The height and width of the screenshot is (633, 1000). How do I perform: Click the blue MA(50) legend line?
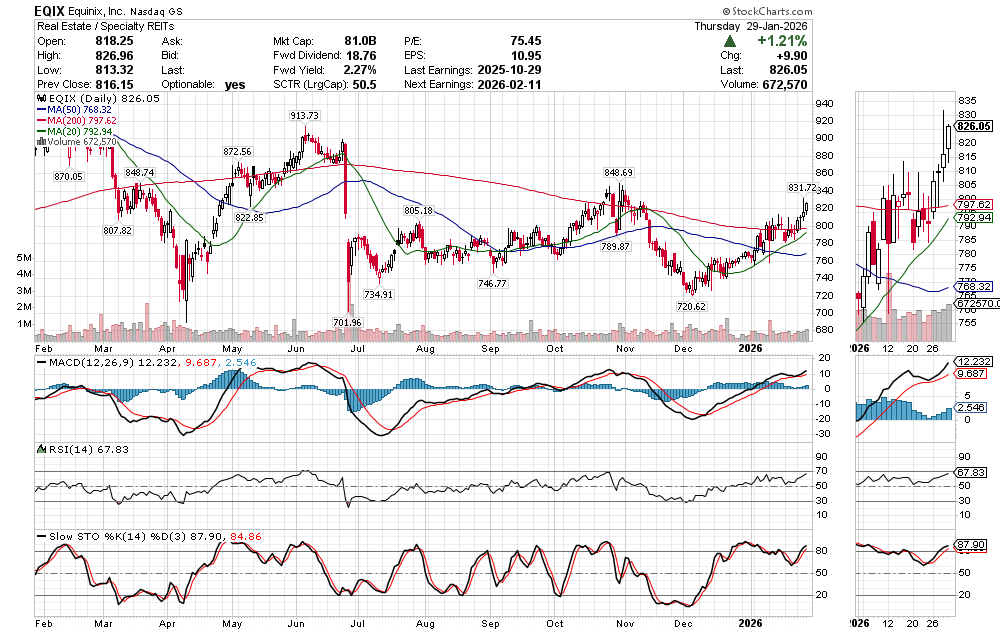39,110
